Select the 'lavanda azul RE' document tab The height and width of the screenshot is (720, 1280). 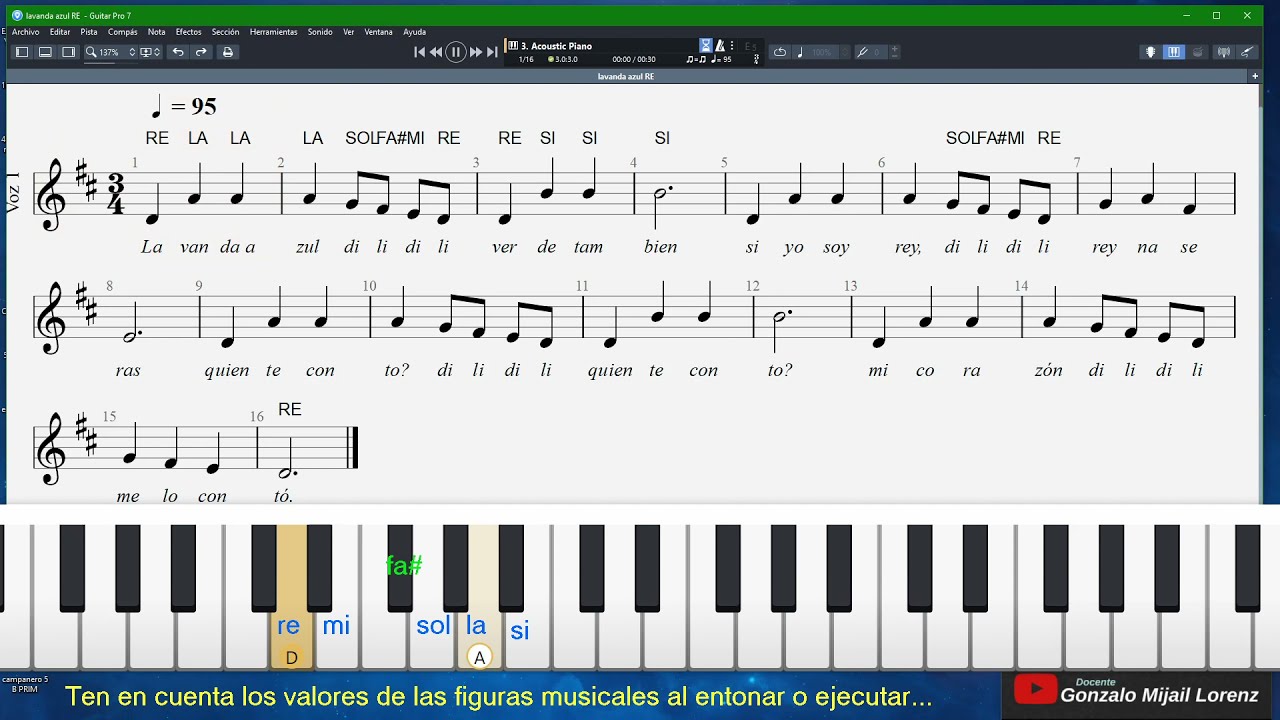[626, 76]
